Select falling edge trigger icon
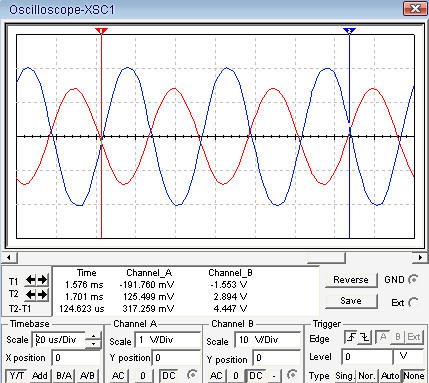This screenshot has height=383, width=429. (x=365, y=338)
